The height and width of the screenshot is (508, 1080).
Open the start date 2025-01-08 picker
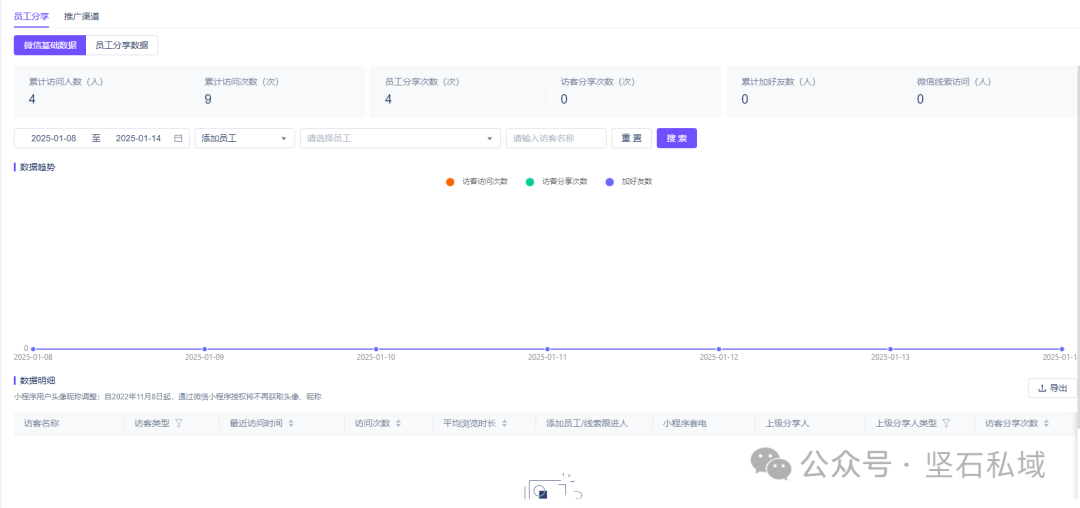(x=54, y=138)
